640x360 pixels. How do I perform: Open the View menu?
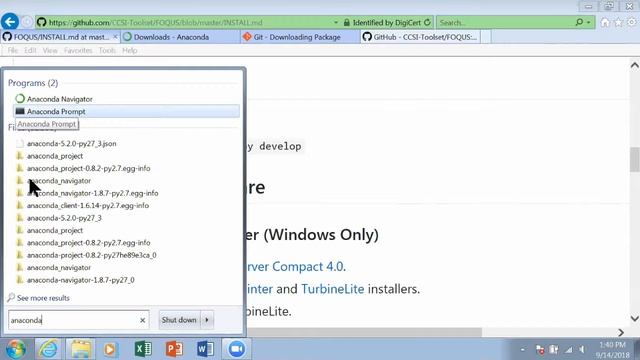click(50, 51)
